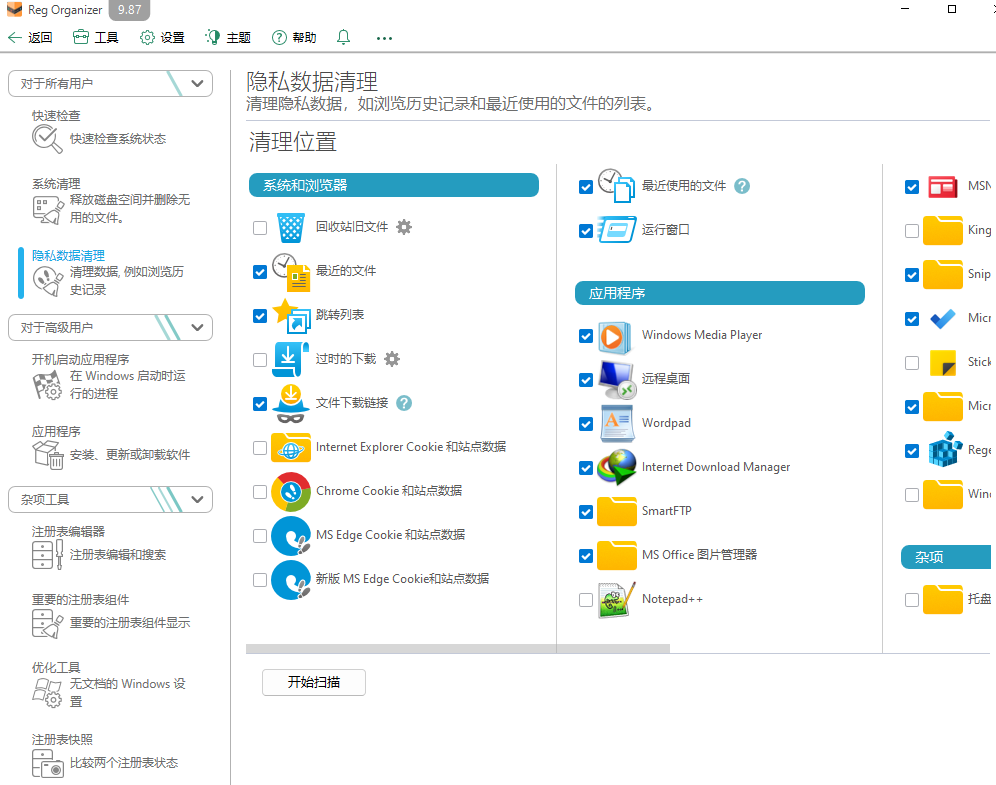Screen dimensions: 996x785
Task: Click gear icon next to 过时的下载
Action: 392,359
